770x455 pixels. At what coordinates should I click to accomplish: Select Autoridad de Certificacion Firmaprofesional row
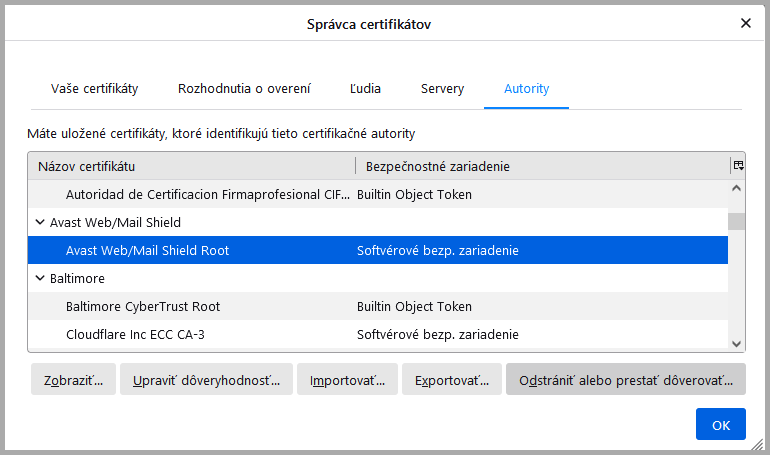click(x=206, y=194)
